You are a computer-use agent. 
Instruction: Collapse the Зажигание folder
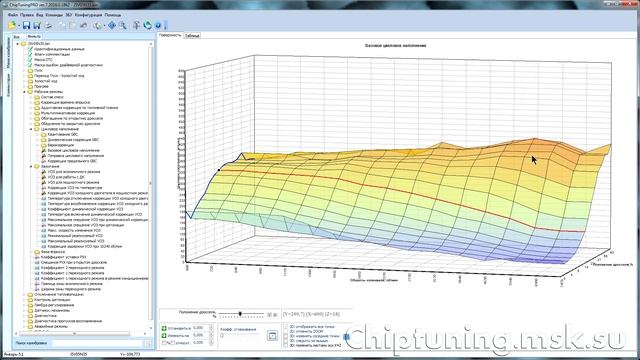coord(31,167)
